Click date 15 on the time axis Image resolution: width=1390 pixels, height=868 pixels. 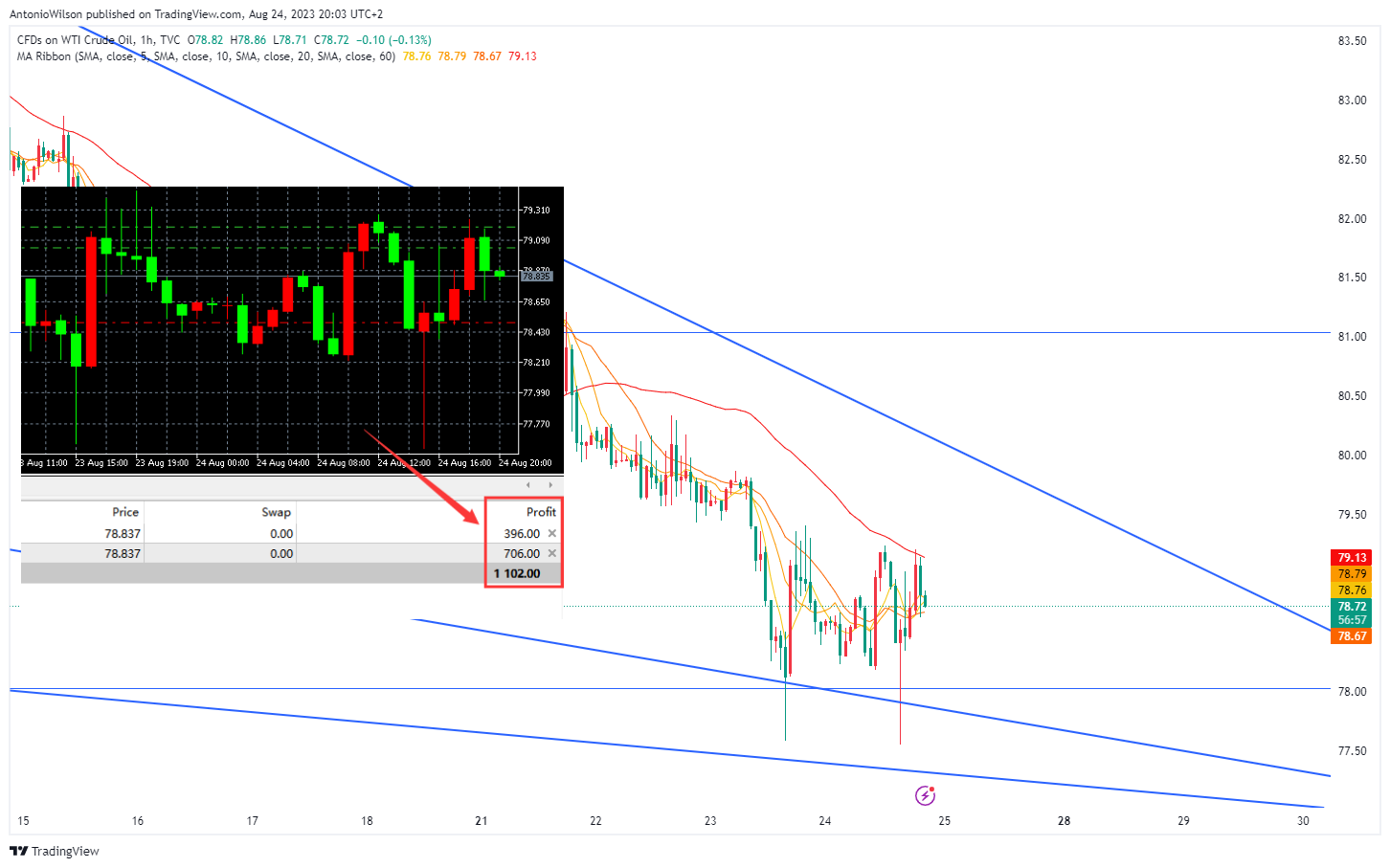[x=23, y=820]
